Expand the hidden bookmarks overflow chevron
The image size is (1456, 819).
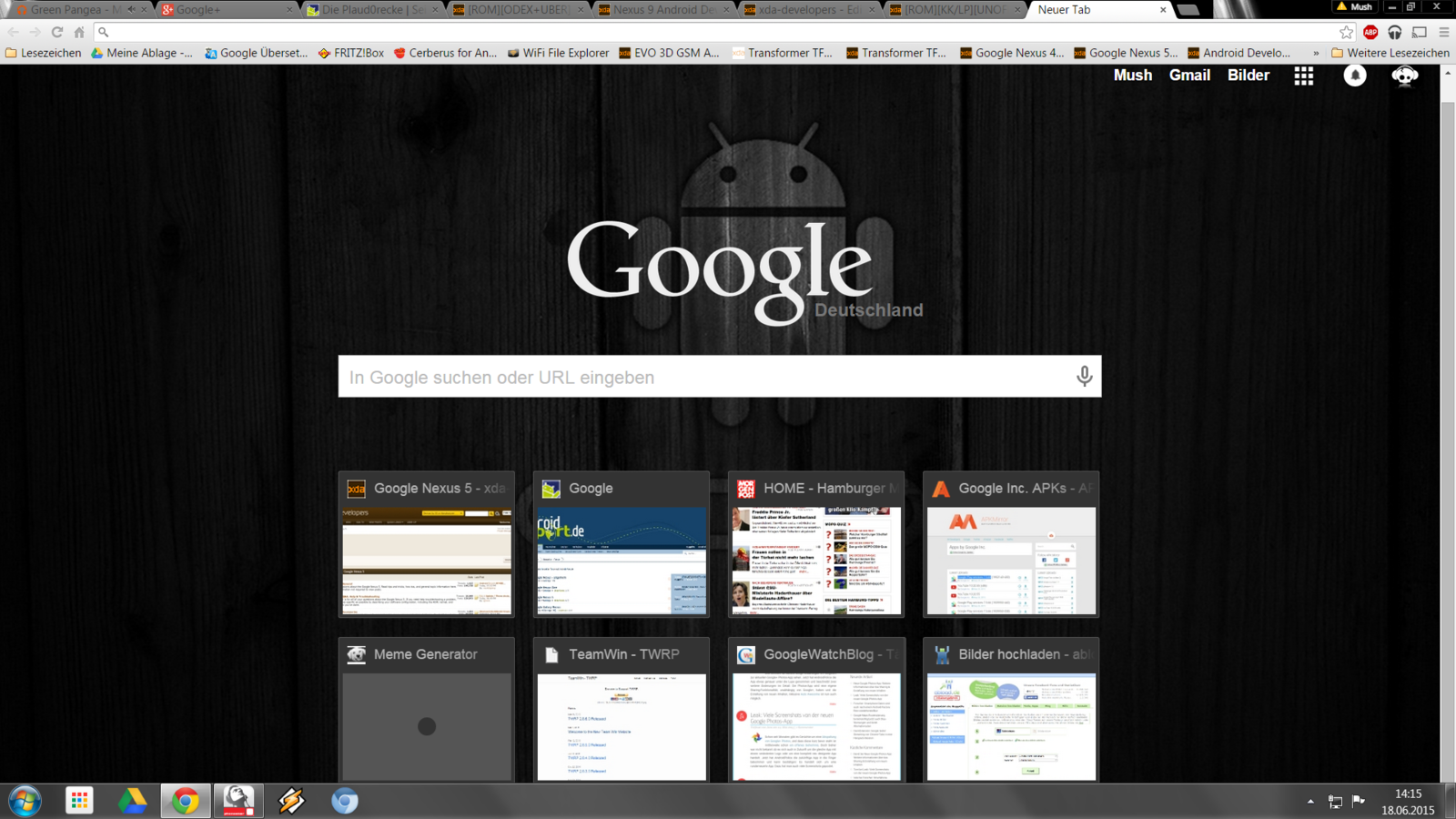(1316, 53)
